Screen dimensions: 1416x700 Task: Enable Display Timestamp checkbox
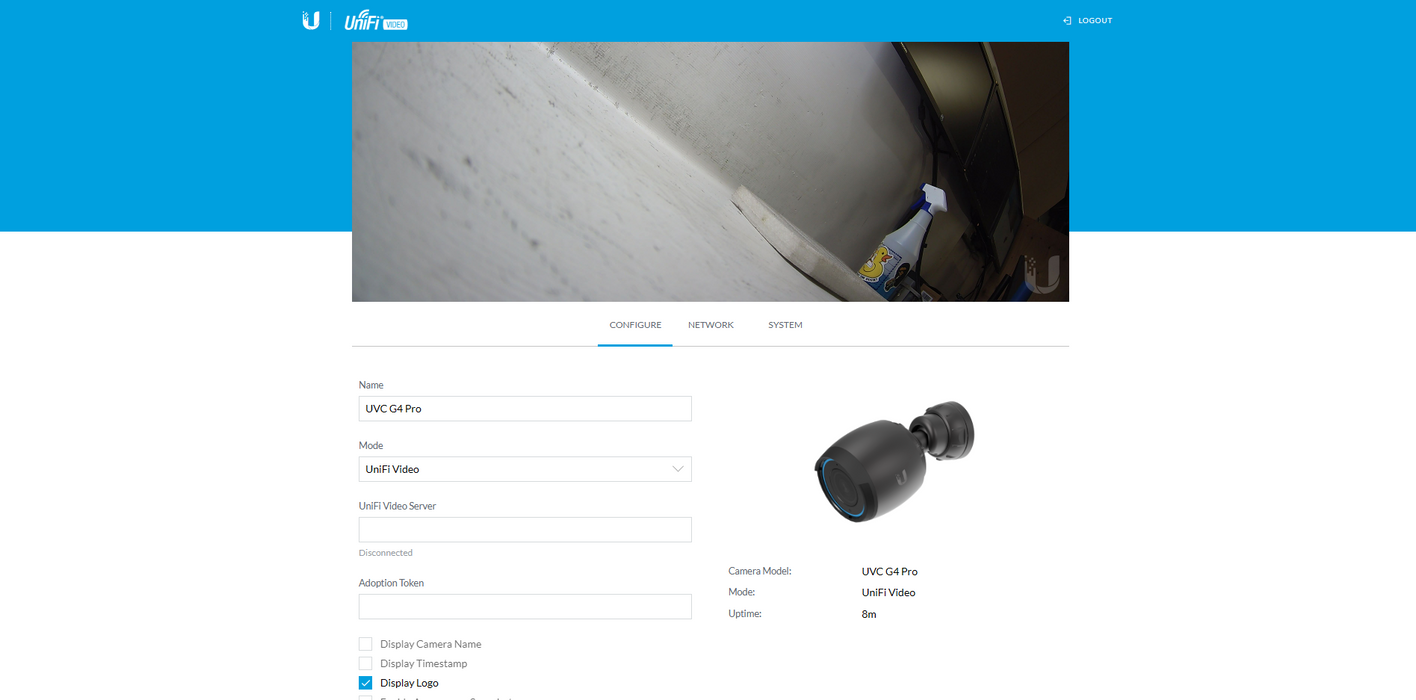pyautogui.click(x=366, y=663)
